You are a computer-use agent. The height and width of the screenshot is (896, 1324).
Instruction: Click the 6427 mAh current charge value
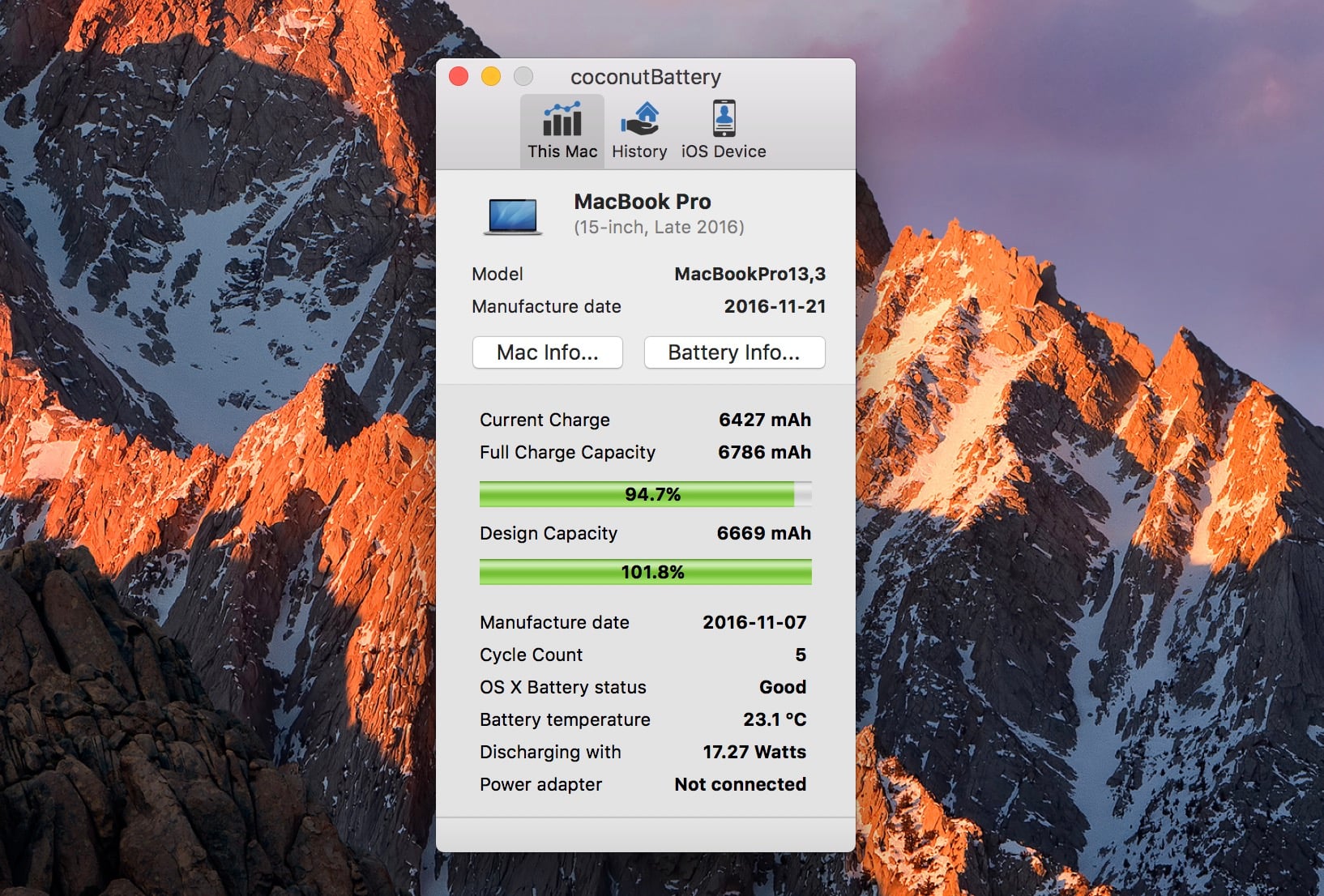(764, 420)
